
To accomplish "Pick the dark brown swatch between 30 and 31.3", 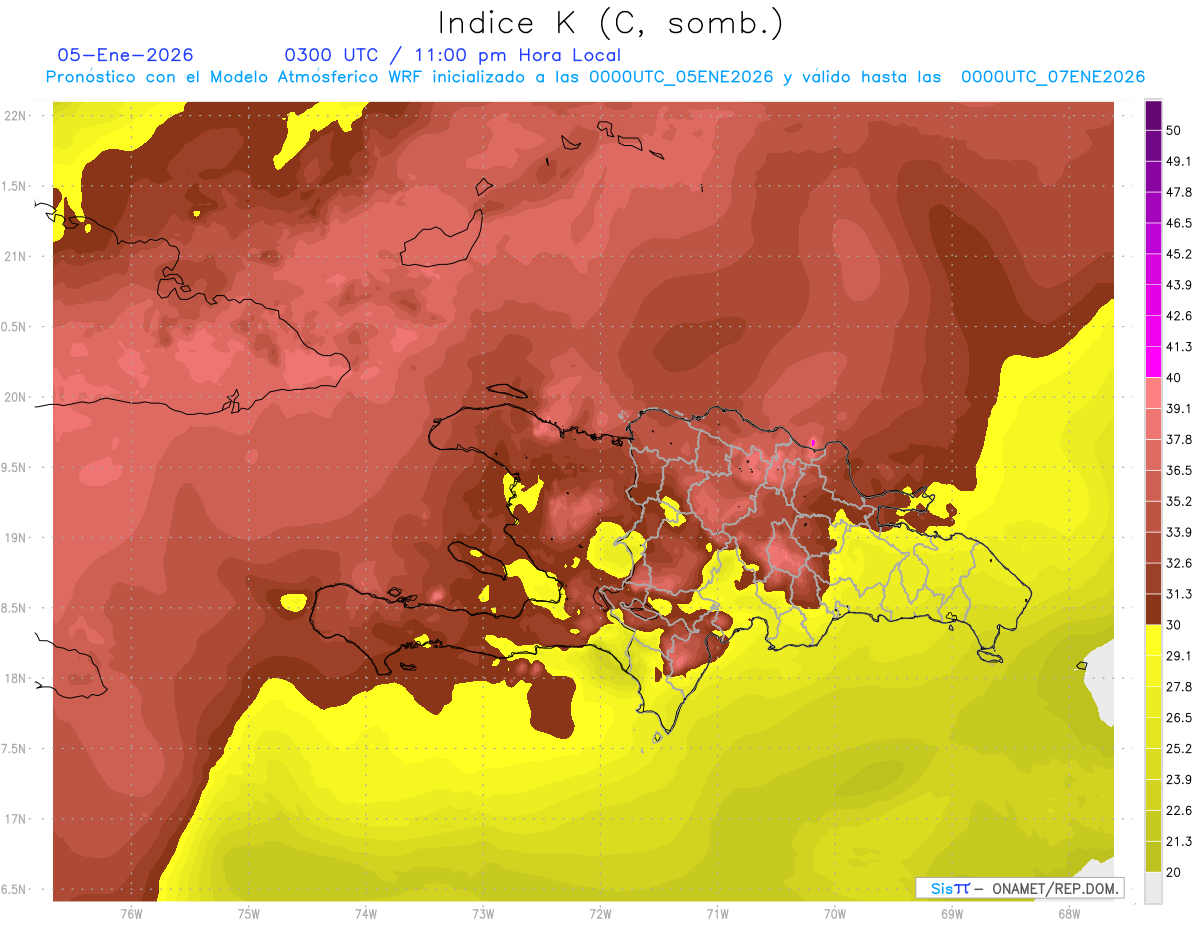I will pyautogui.click(x=1154, y=609).
